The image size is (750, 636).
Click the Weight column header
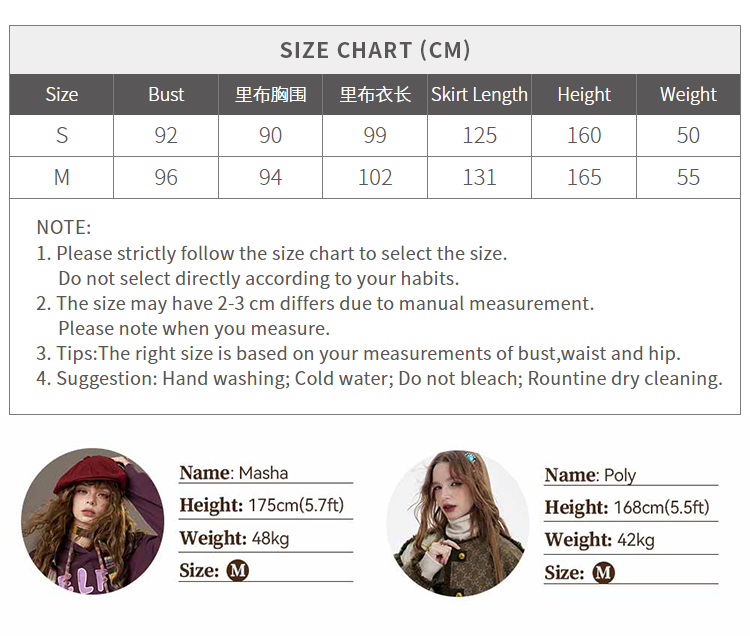pos(688,94)
